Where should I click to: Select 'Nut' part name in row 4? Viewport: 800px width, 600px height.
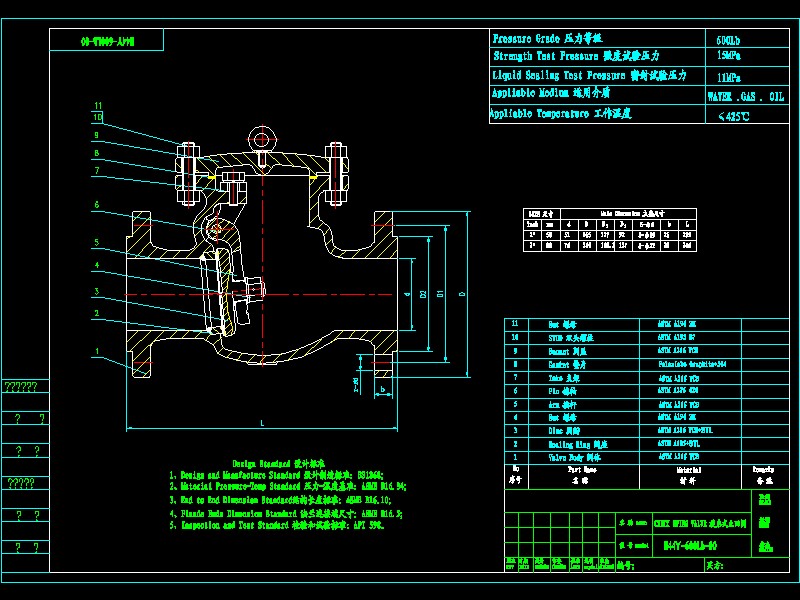(x=563, y=418)
